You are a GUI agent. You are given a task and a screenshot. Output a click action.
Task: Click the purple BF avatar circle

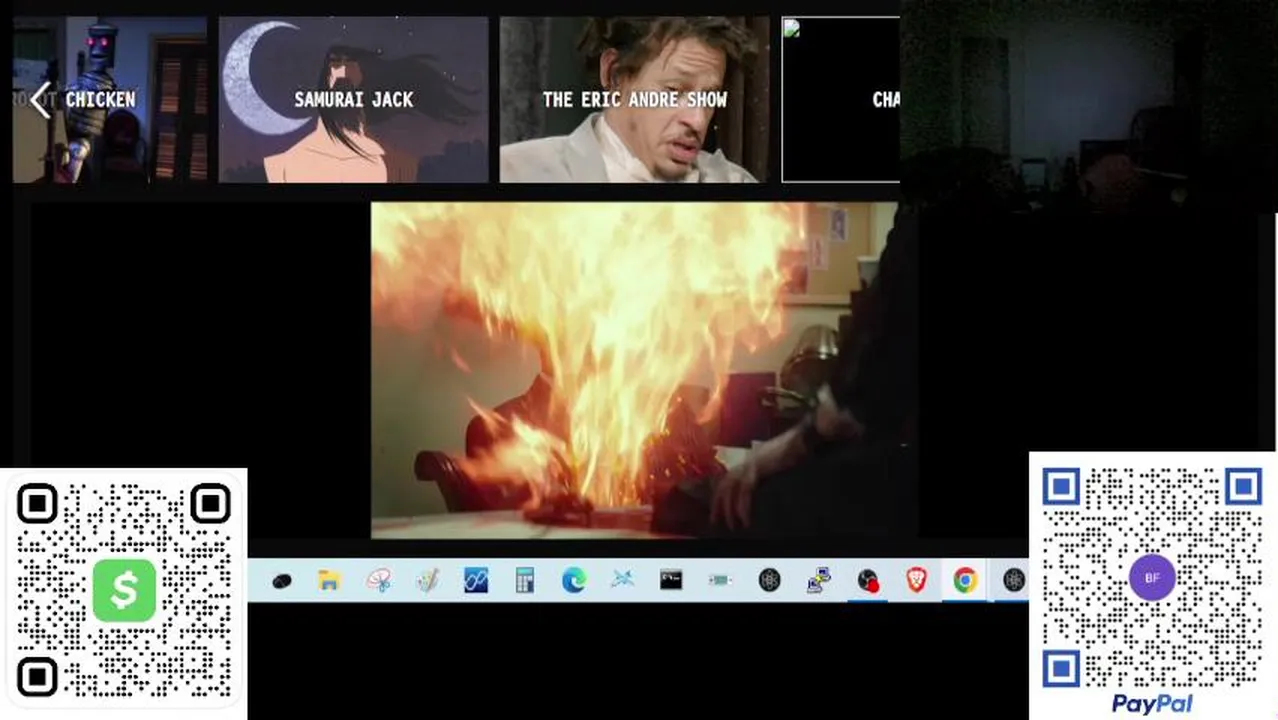1152,578
